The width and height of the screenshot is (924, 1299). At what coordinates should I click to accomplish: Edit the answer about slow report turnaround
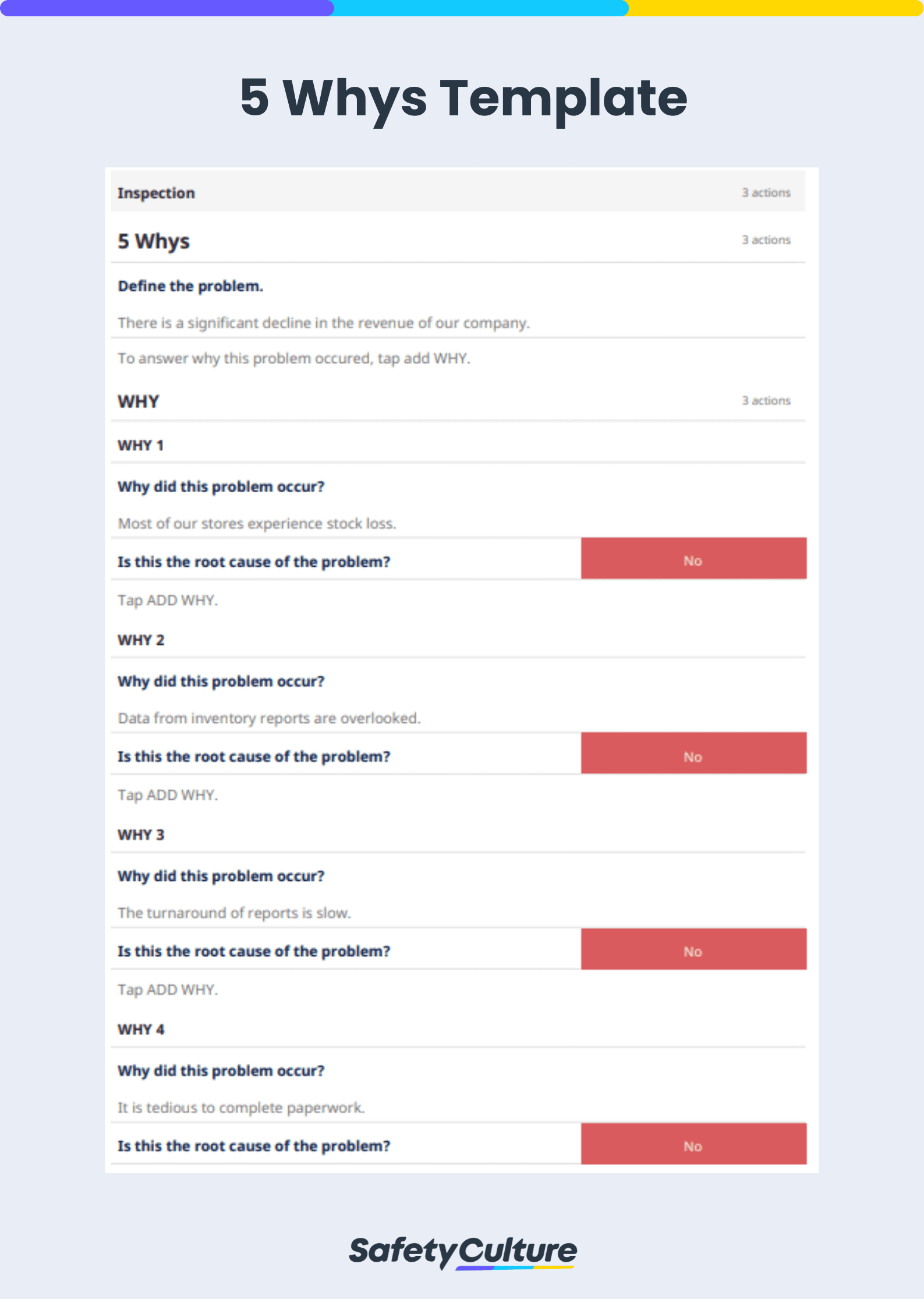click(x=234, y=913)
